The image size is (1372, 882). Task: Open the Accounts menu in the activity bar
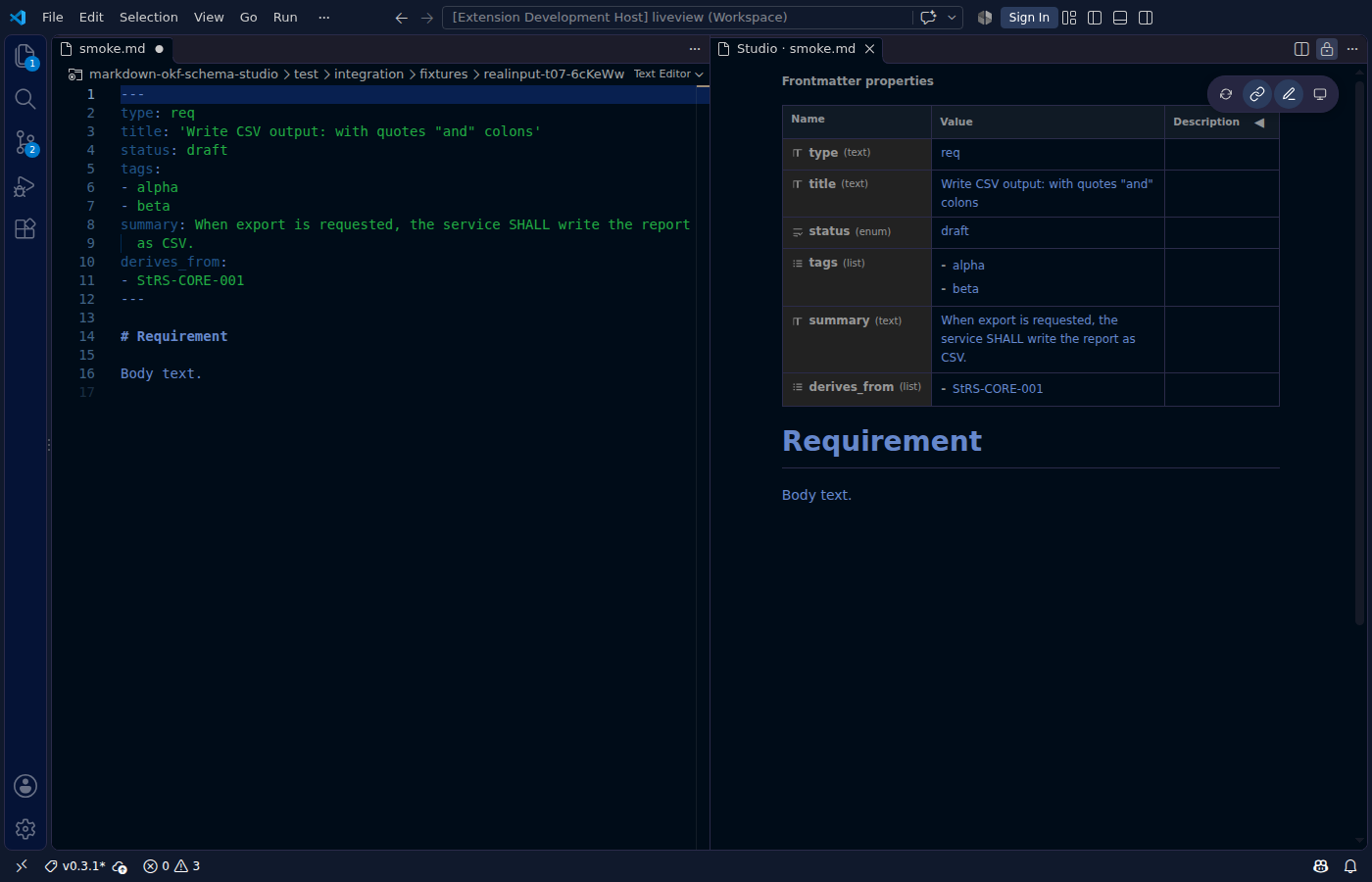(x=25, y=786)
